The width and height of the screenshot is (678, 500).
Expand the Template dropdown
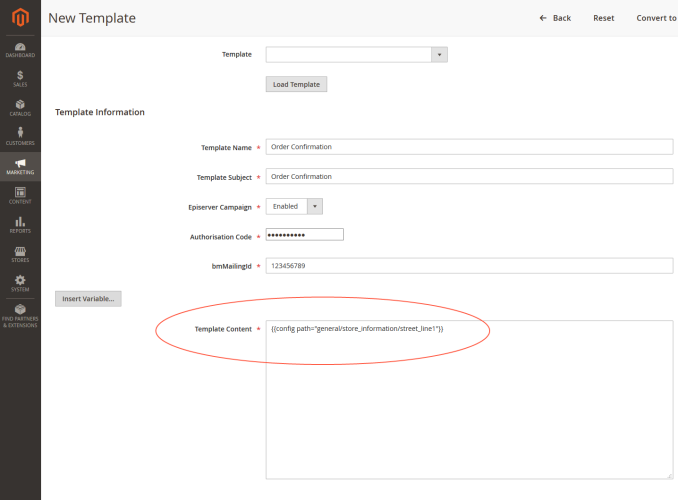click(356, 54)
